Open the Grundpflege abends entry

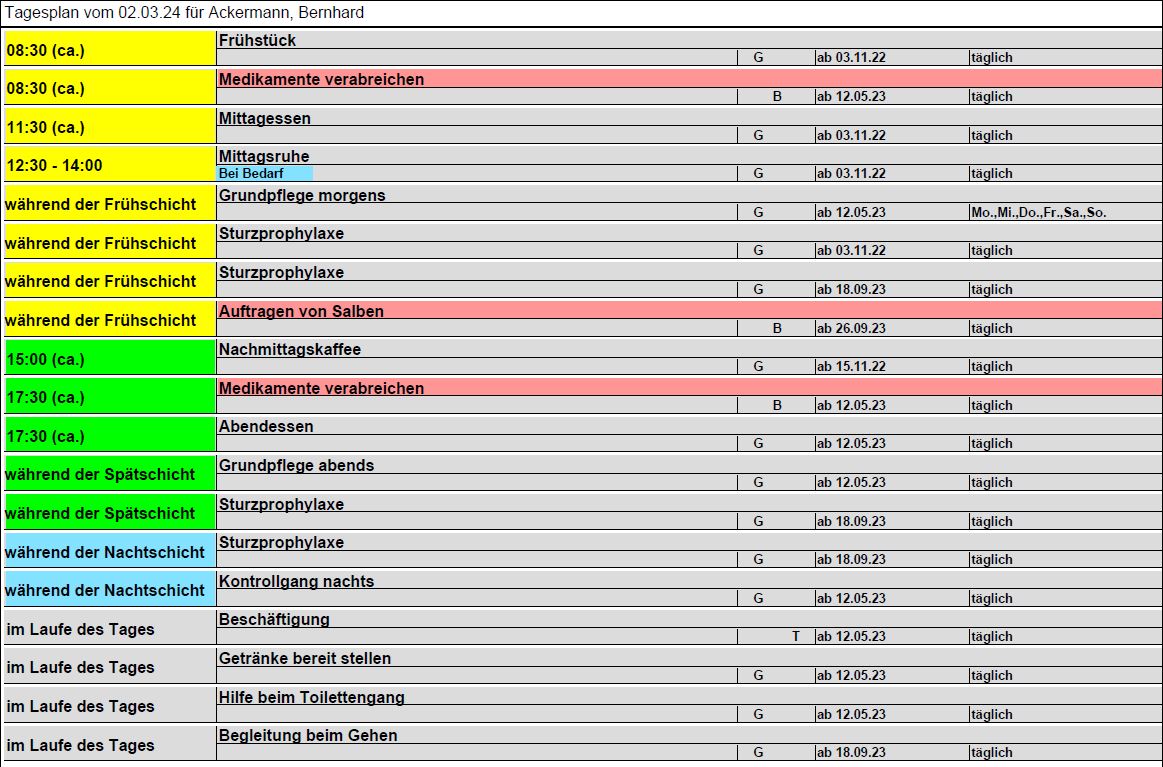click(x=296, y=465)
